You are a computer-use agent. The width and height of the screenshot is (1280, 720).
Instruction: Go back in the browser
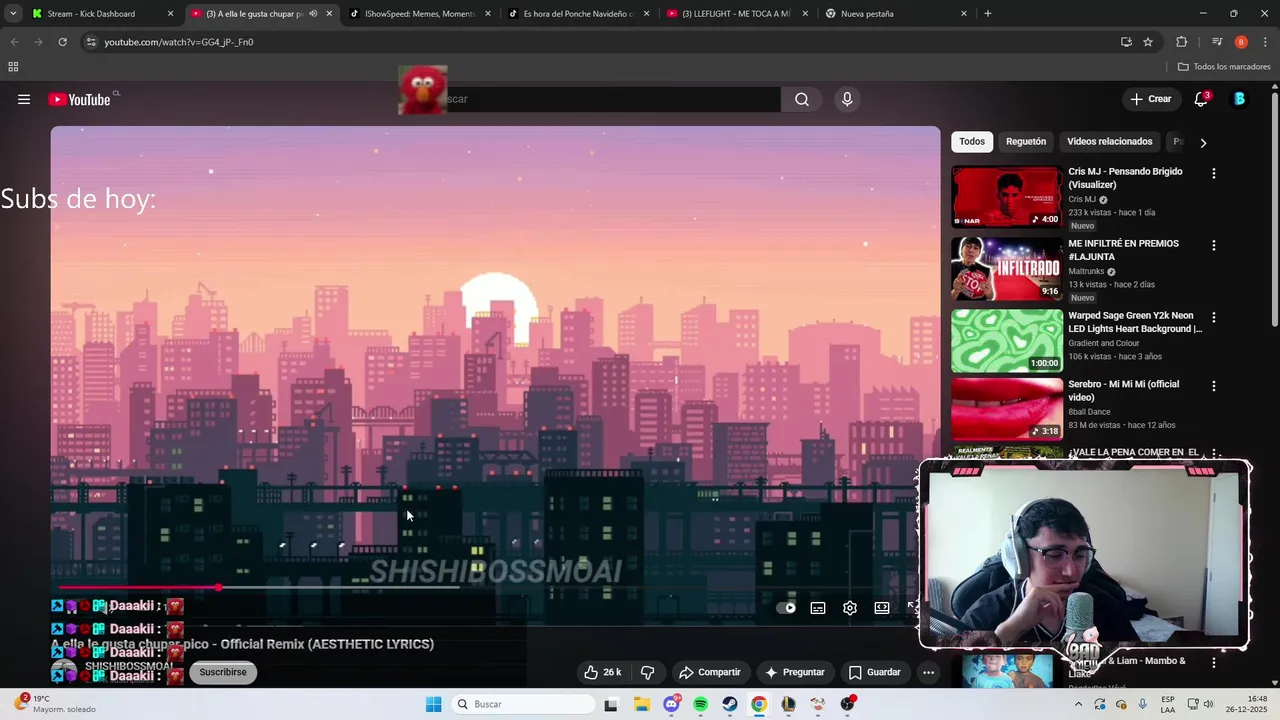[x=14, y=42]
